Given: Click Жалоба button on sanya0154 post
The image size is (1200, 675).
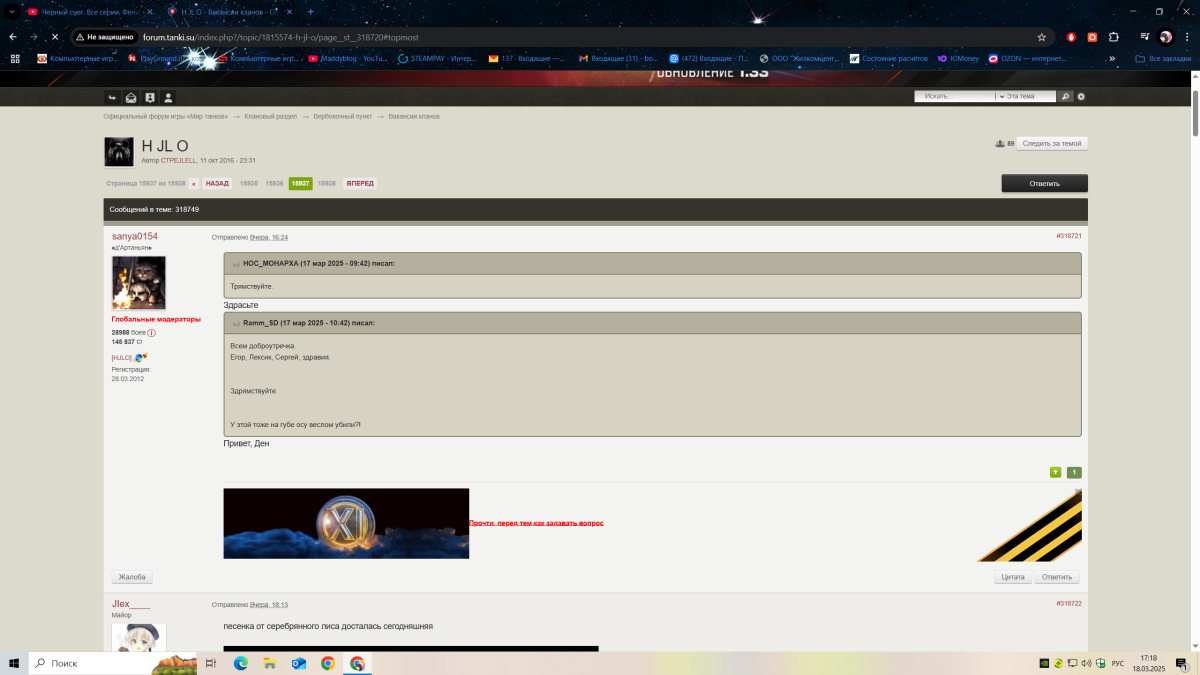Looking at the screenshot, I should (x=132, y=577).
